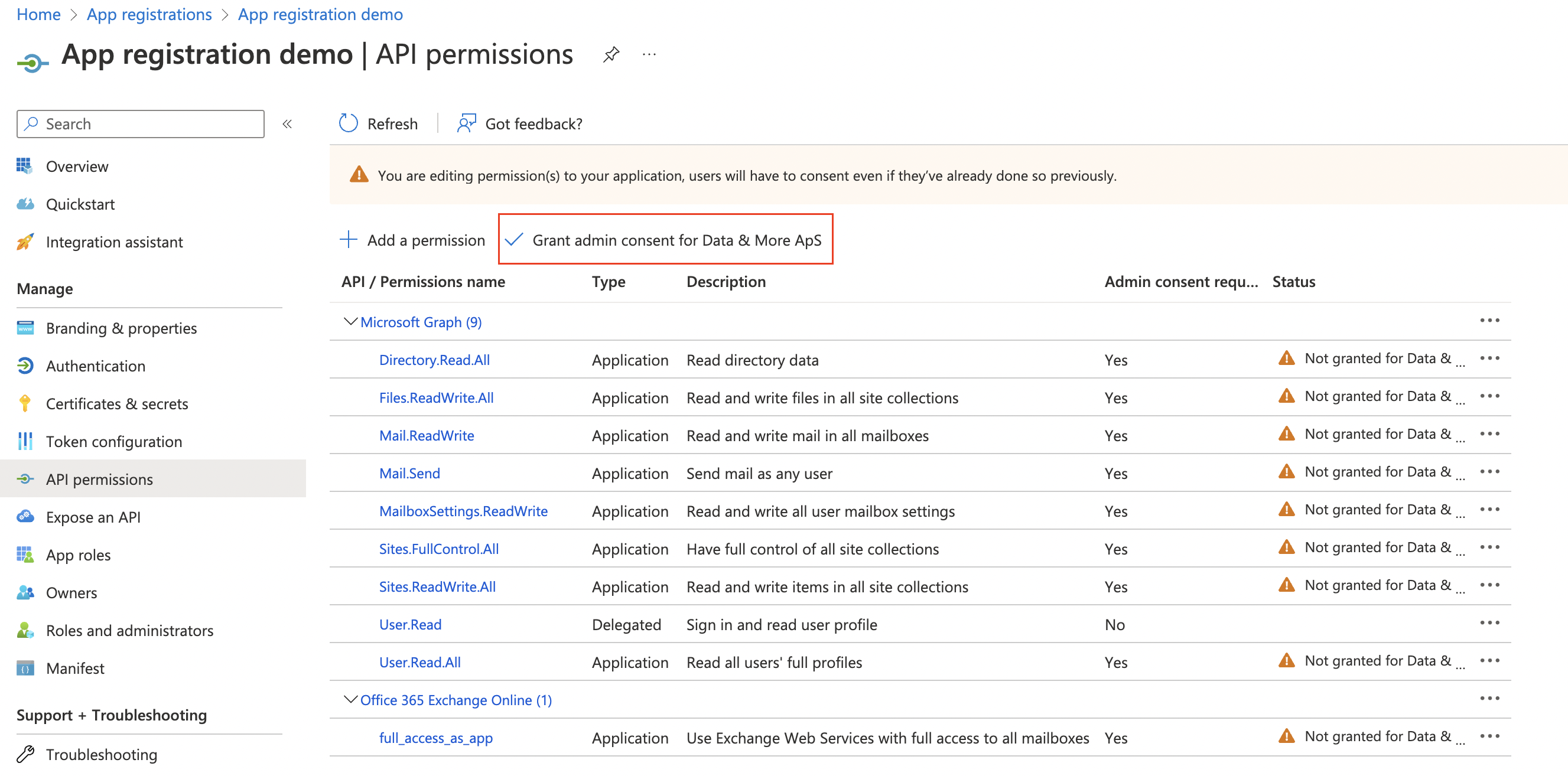Open the Office 365 Exchange Online (1) link
The width and height of the screenshot is (1568, 776).
tap(456, 700)
